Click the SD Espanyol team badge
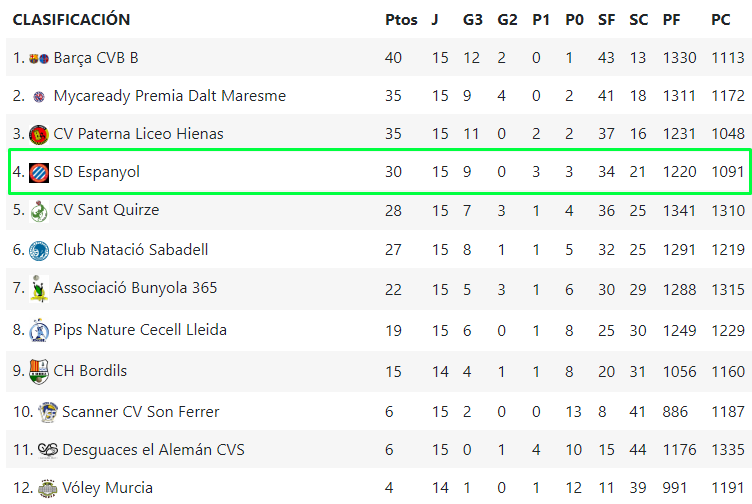The image size is (752, 504). click(39, 172)
